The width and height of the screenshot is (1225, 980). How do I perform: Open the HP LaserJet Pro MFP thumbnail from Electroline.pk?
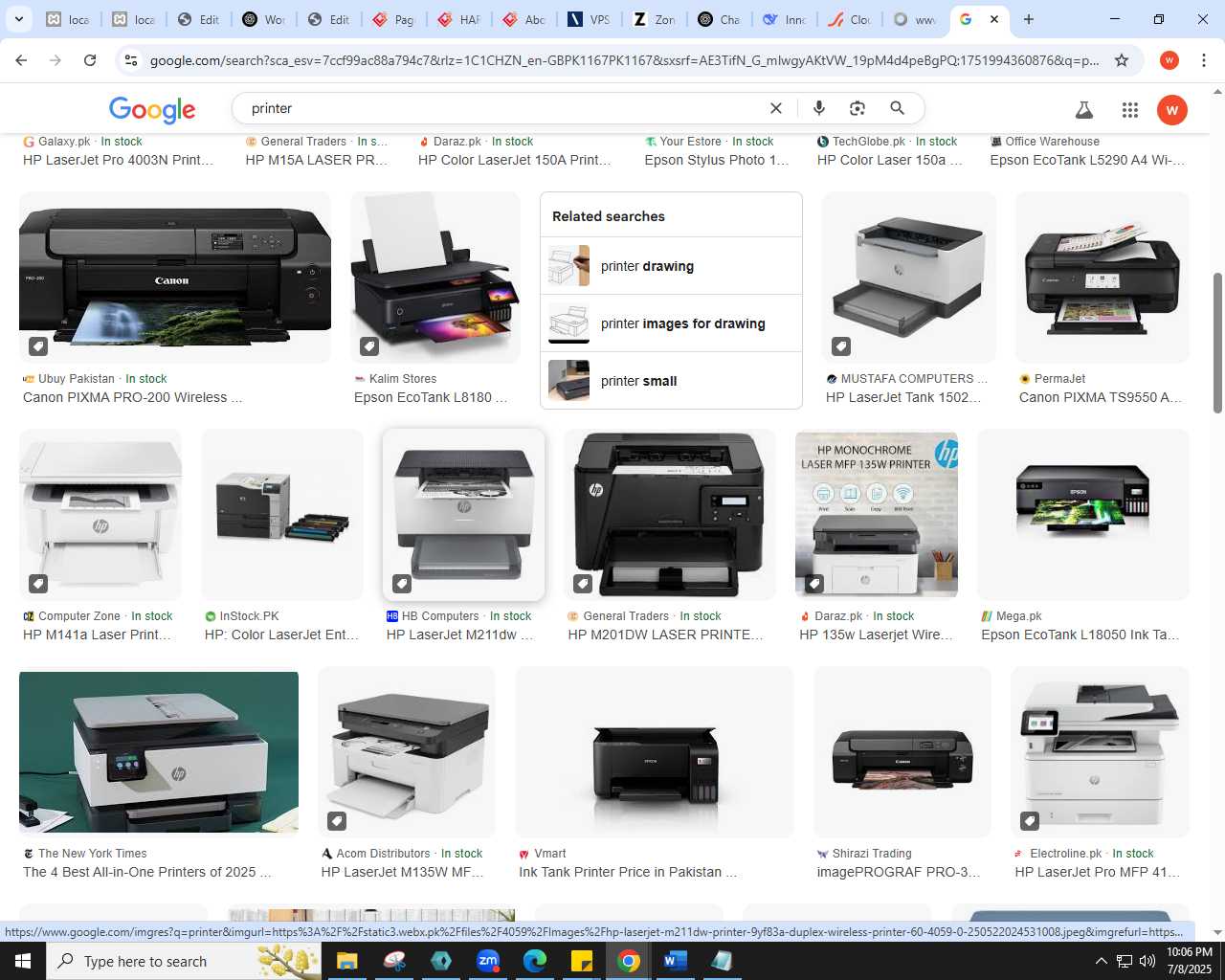point(1101,752)
